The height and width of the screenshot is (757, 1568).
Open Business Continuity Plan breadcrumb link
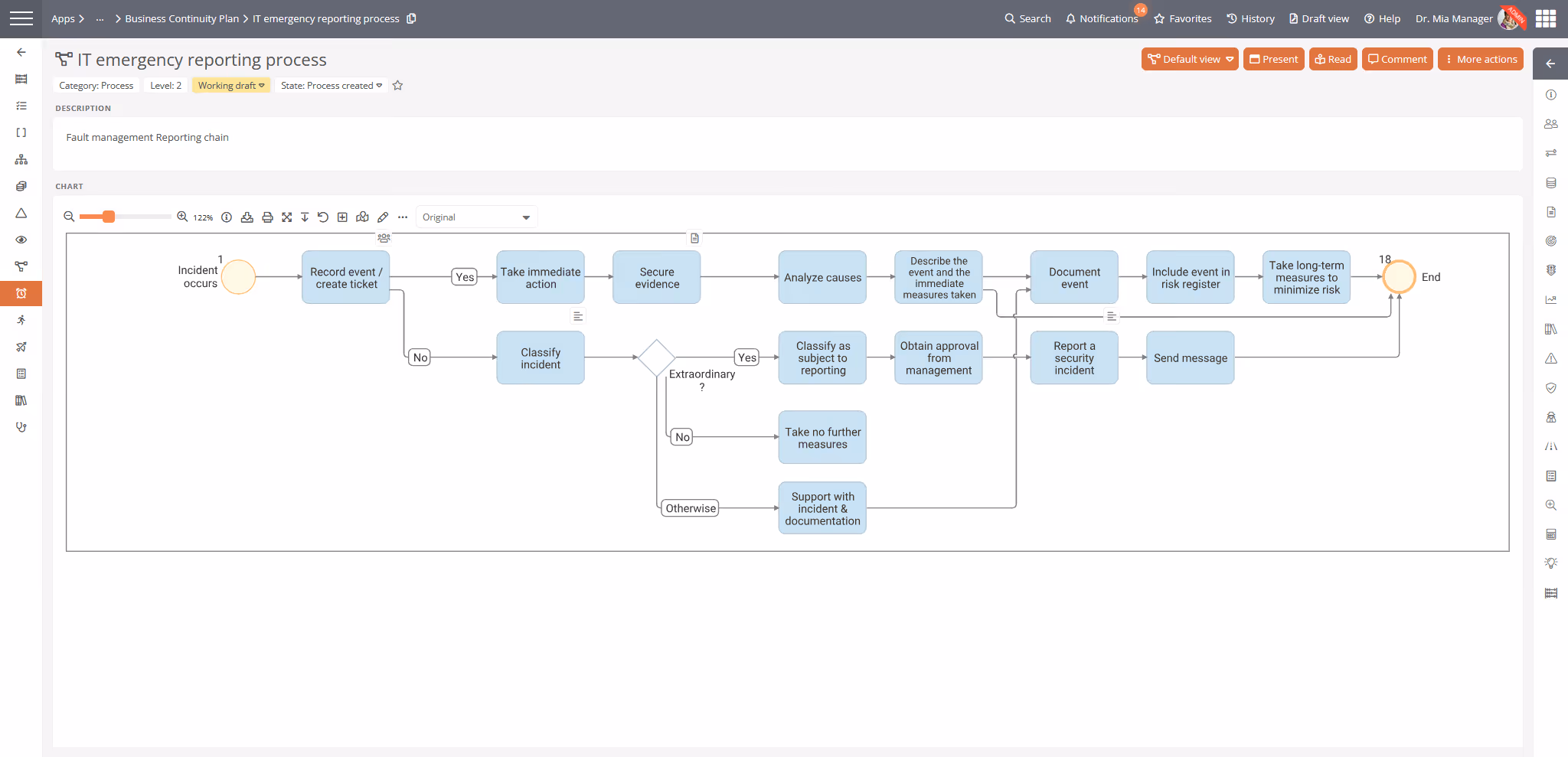182,18
